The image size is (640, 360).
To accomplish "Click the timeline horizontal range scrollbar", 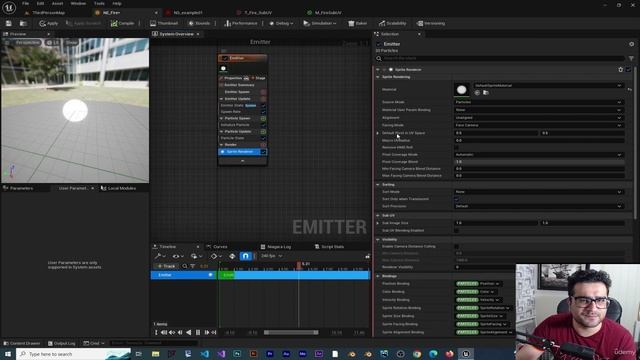I will [291, 333].
